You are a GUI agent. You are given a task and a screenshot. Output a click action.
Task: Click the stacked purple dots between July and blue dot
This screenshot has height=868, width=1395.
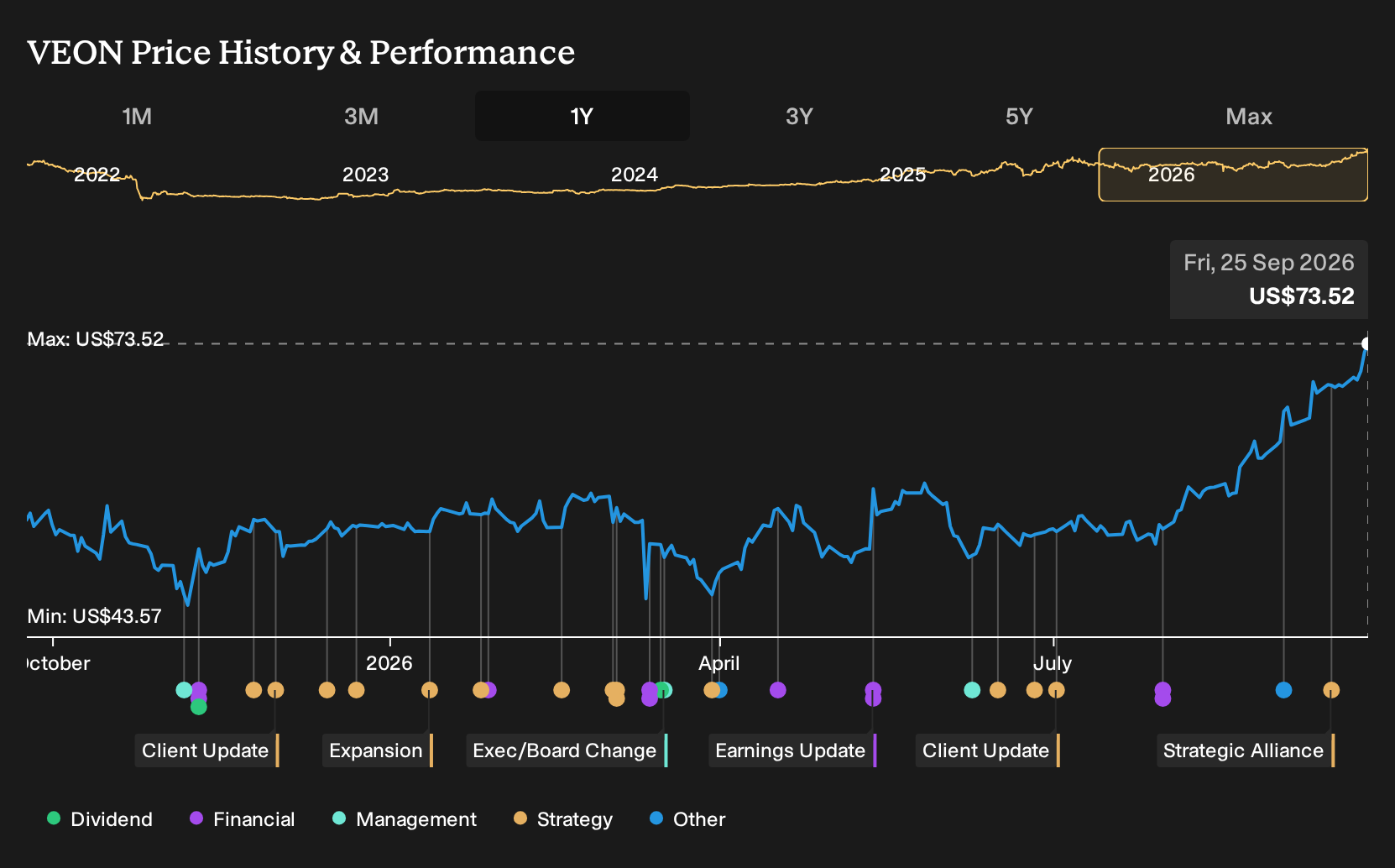pyautogui.click(x=1162, y=694)
